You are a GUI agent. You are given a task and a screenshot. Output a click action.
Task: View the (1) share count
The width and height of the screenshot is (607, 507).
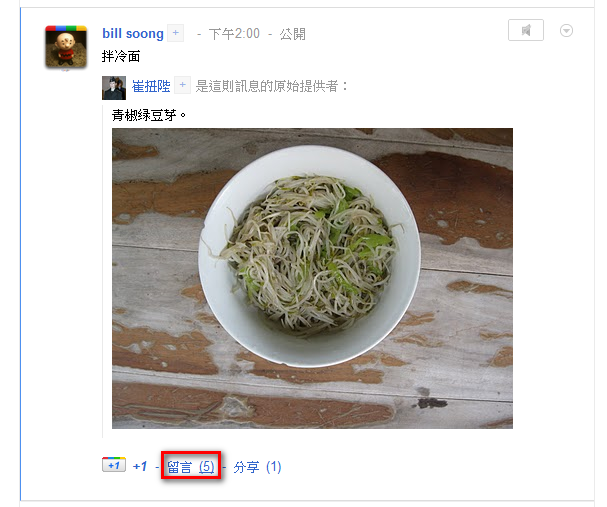coord(273,467)
